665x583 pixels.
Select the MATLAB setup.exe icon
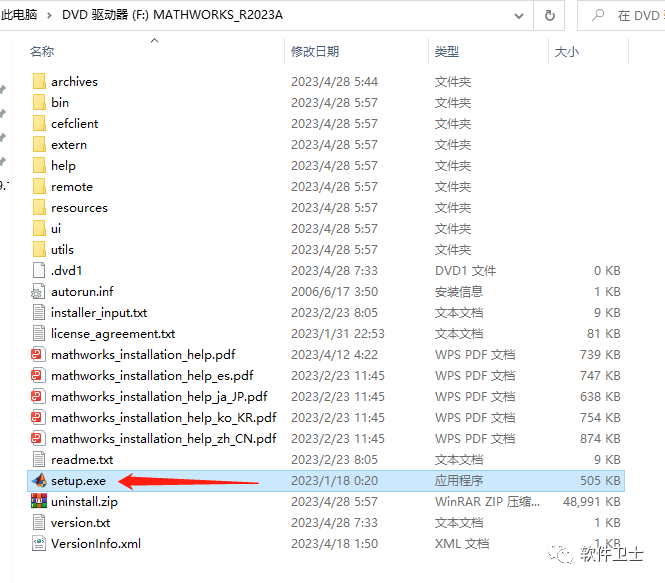(x=39, y=480)
